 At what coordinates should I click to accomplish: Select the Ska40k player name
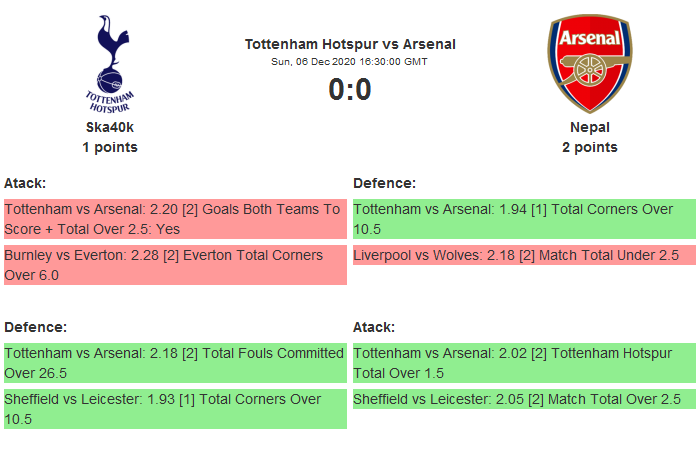click(110, 127)
